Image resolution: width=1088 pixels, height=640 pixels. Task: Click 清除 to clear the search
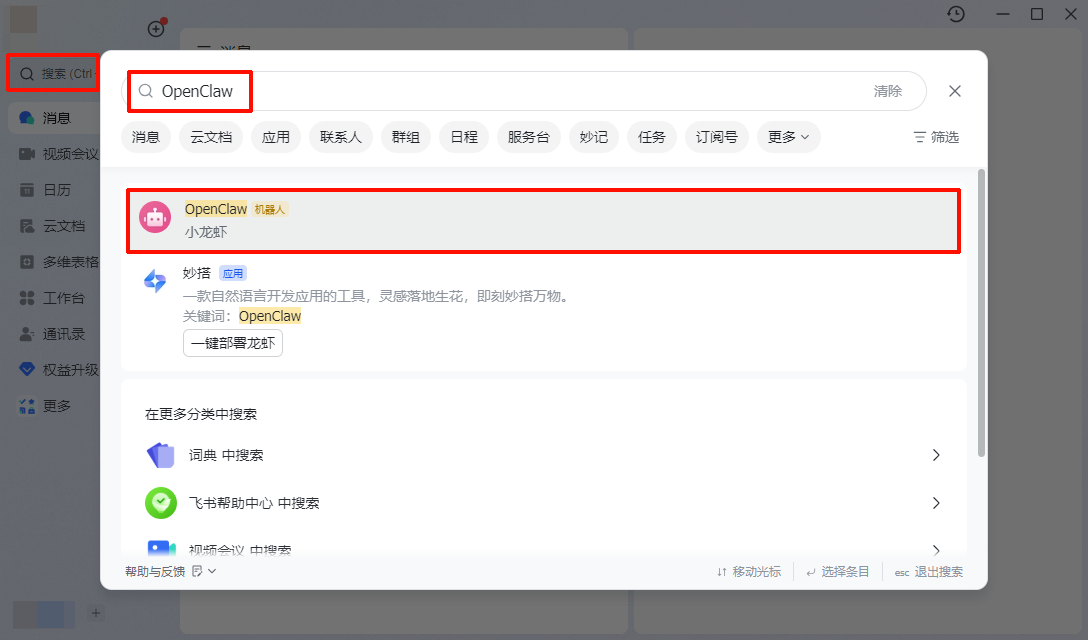click(887, 91)
